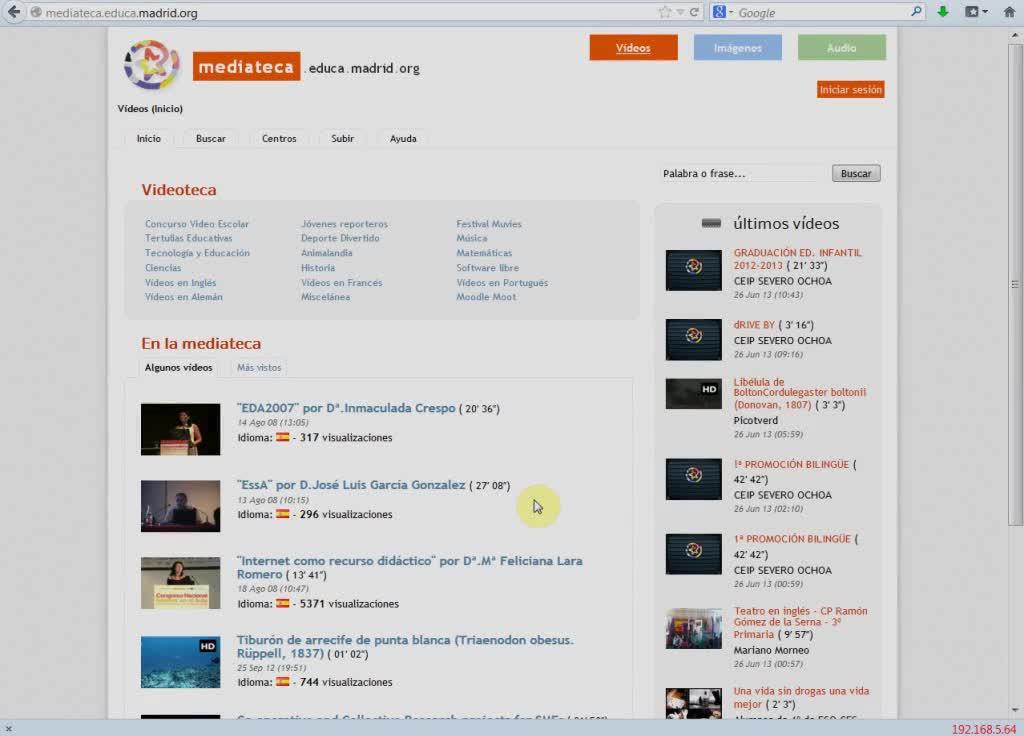
Task: Open the Subir menu item
Action: [x=342, y=138]
